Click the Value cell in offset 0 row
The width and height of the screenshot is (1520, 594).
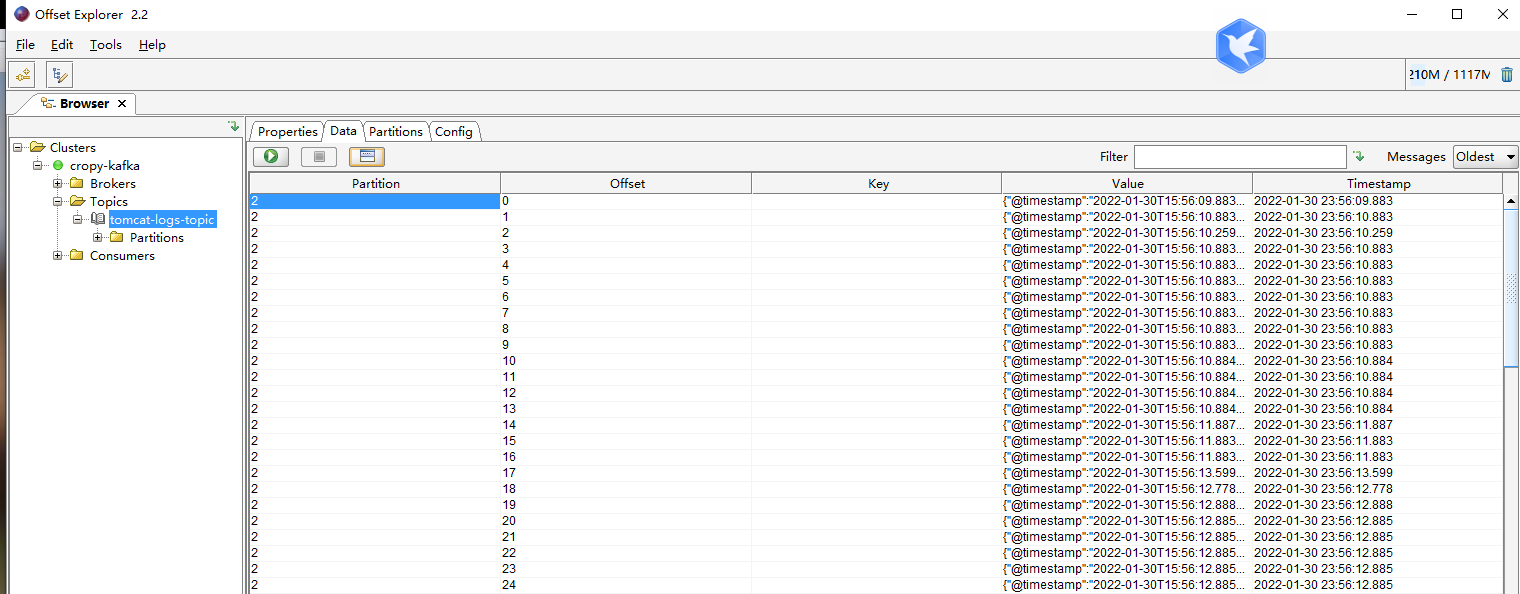[1127, 201]
